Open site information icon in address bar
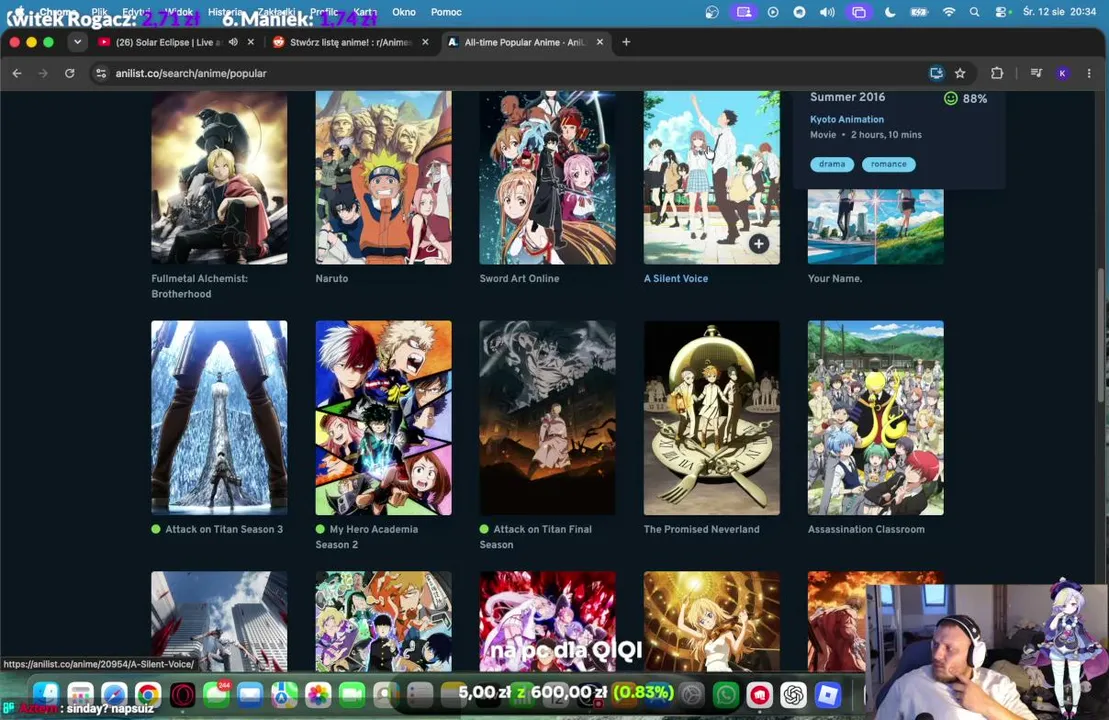Viewport: 1109px width, 720px height. 101,73
